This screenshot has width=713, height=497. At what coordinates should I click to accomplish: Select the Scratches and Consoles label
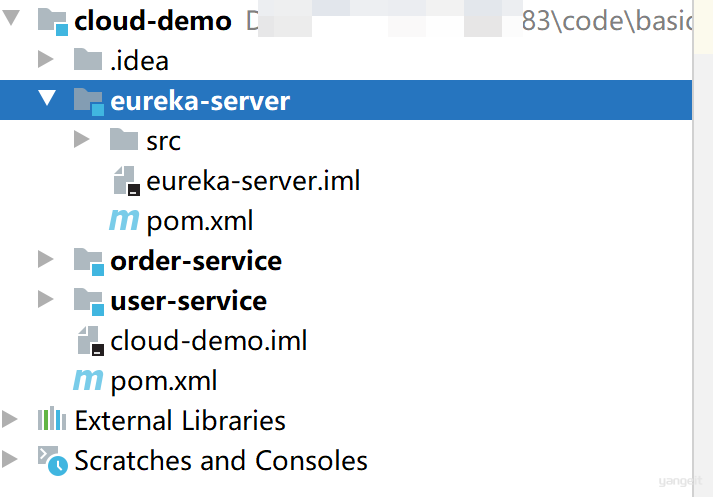point(221,461)
